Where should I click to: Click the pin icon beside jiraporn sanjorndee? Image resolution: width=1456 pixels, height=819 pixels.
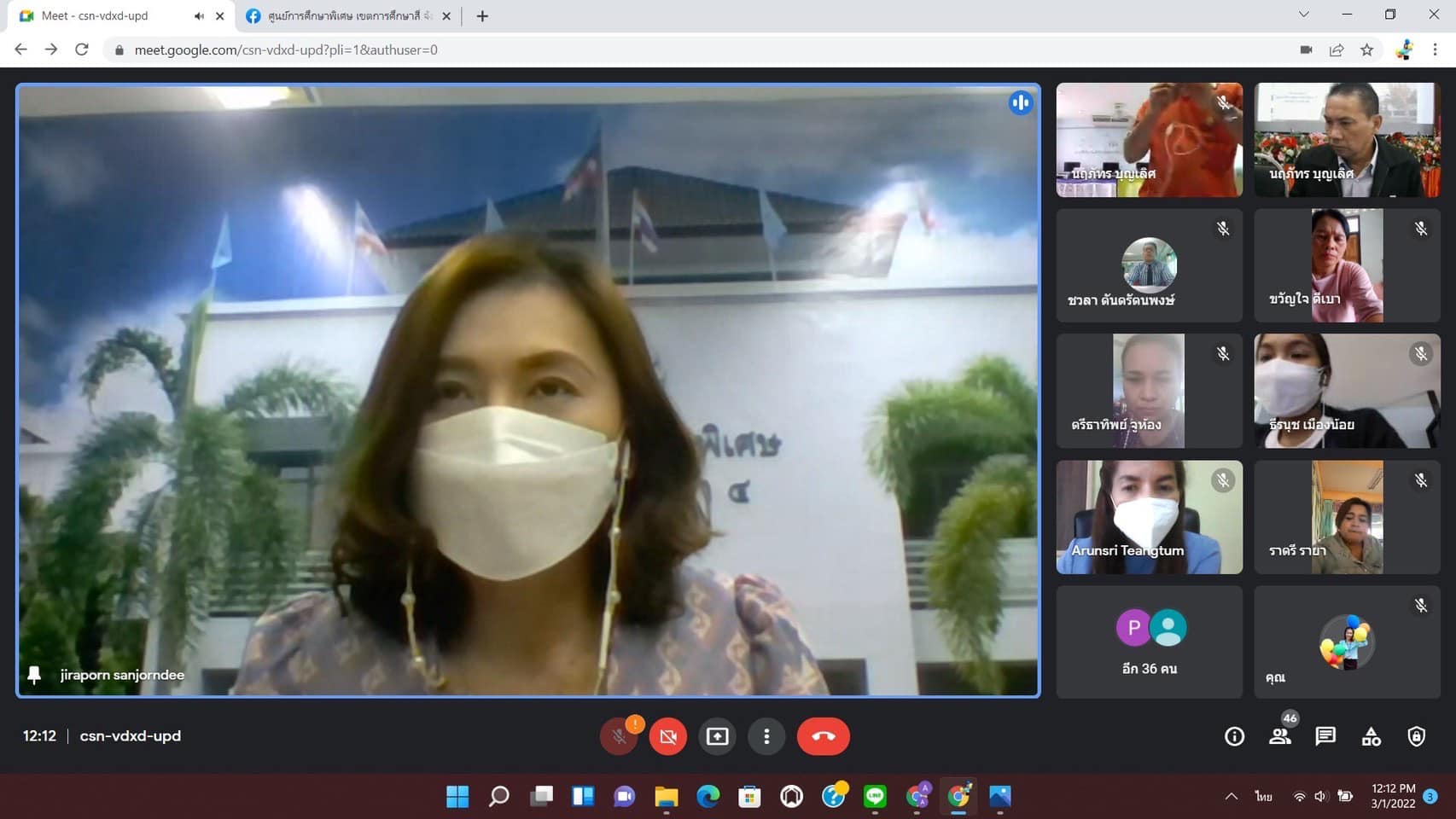pos(34,675)
